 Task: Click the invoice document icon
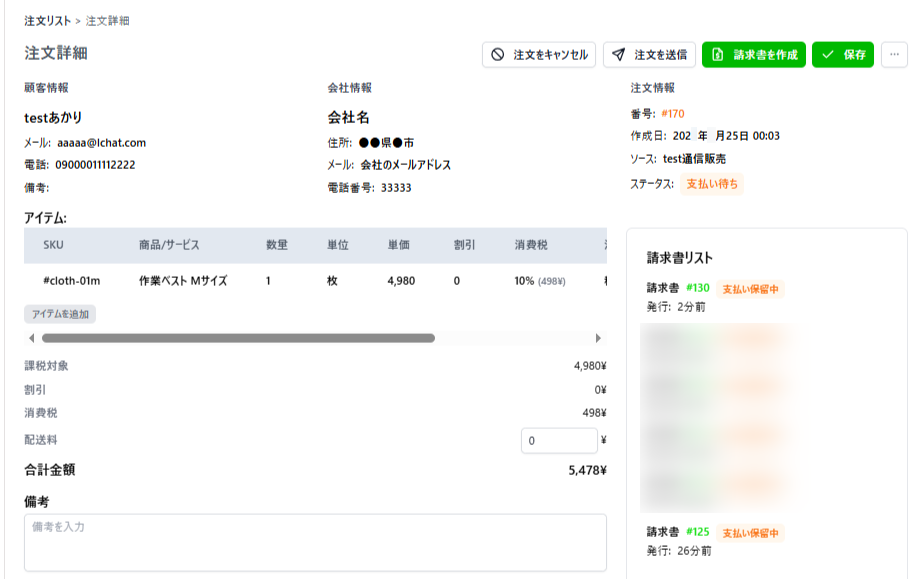tap(718, 55)
